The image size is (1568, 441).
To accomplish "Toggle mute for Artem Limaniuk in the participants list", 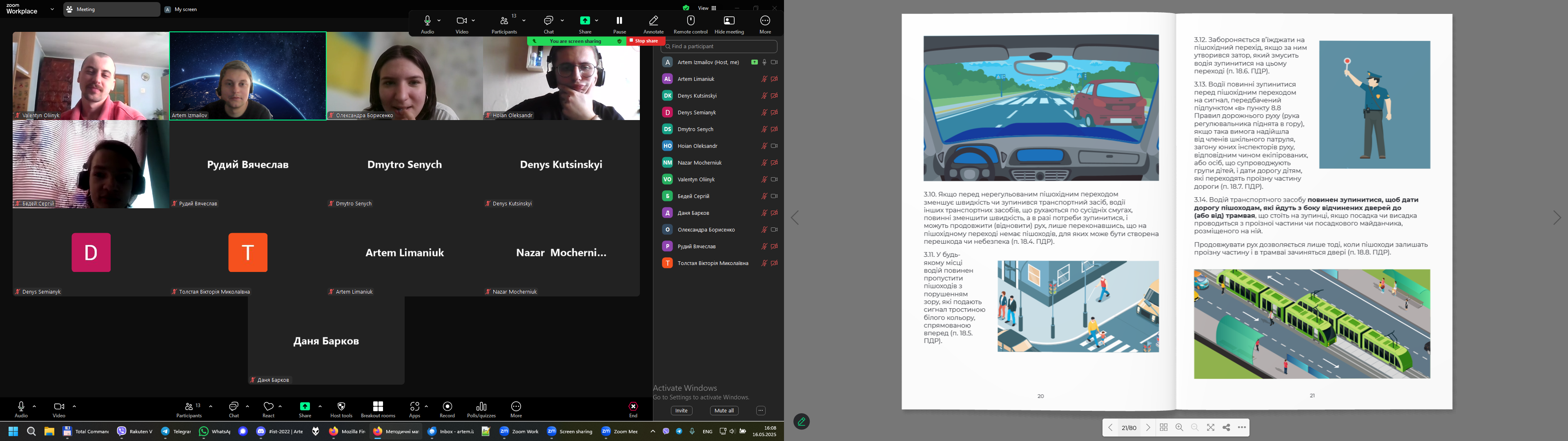I will pyautogui.click(x=764, y=79).
